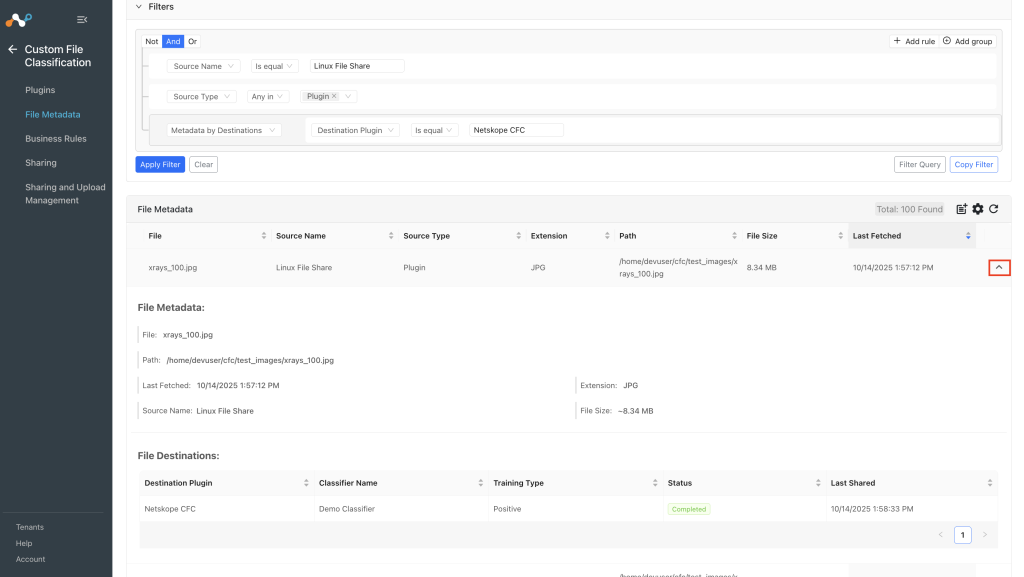Viewport: 1024px width, 577px height.
Task: Open Business Rules in sidebar
Action: [56, 138]
